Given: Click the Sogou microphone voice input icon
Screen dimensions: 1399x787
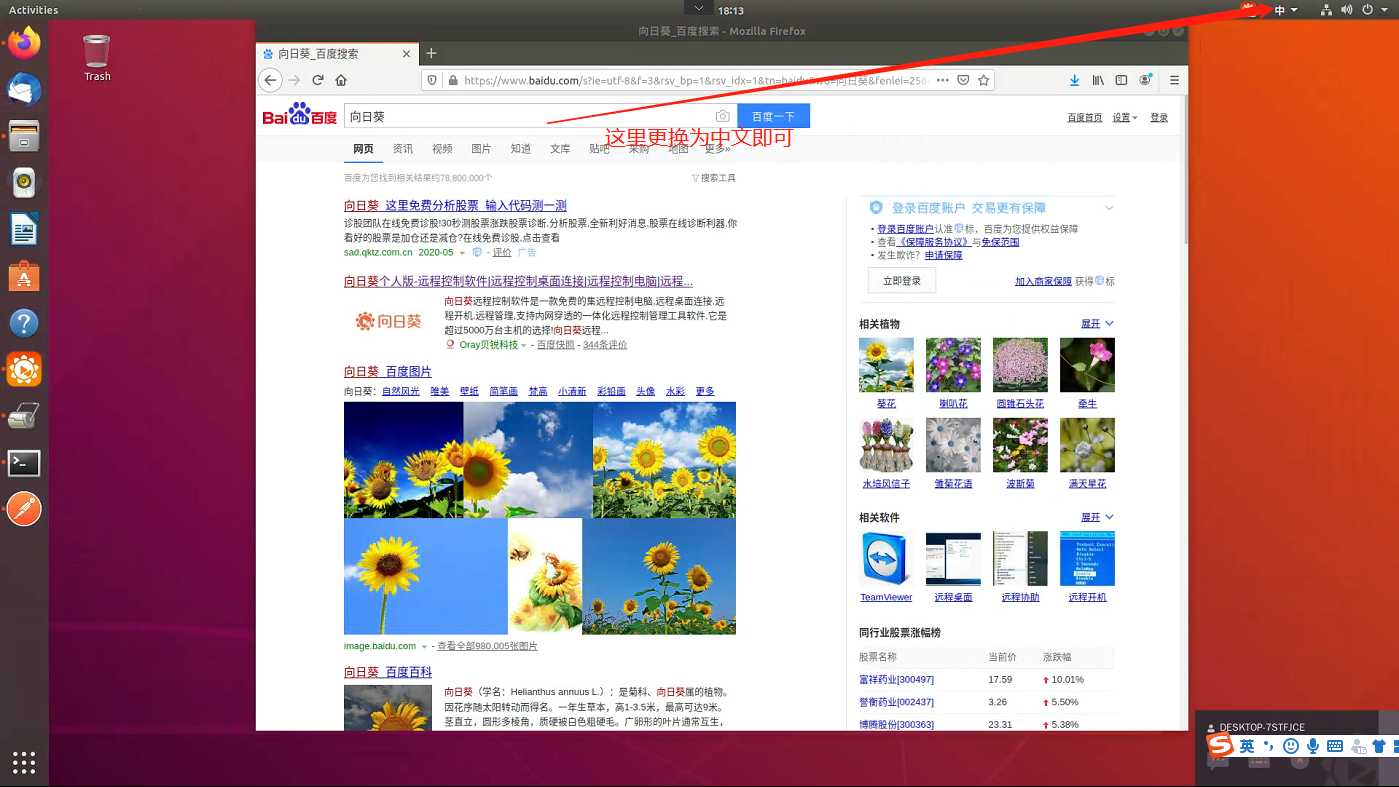Looking at the screenshot, I should click(x=1313, y=746).
